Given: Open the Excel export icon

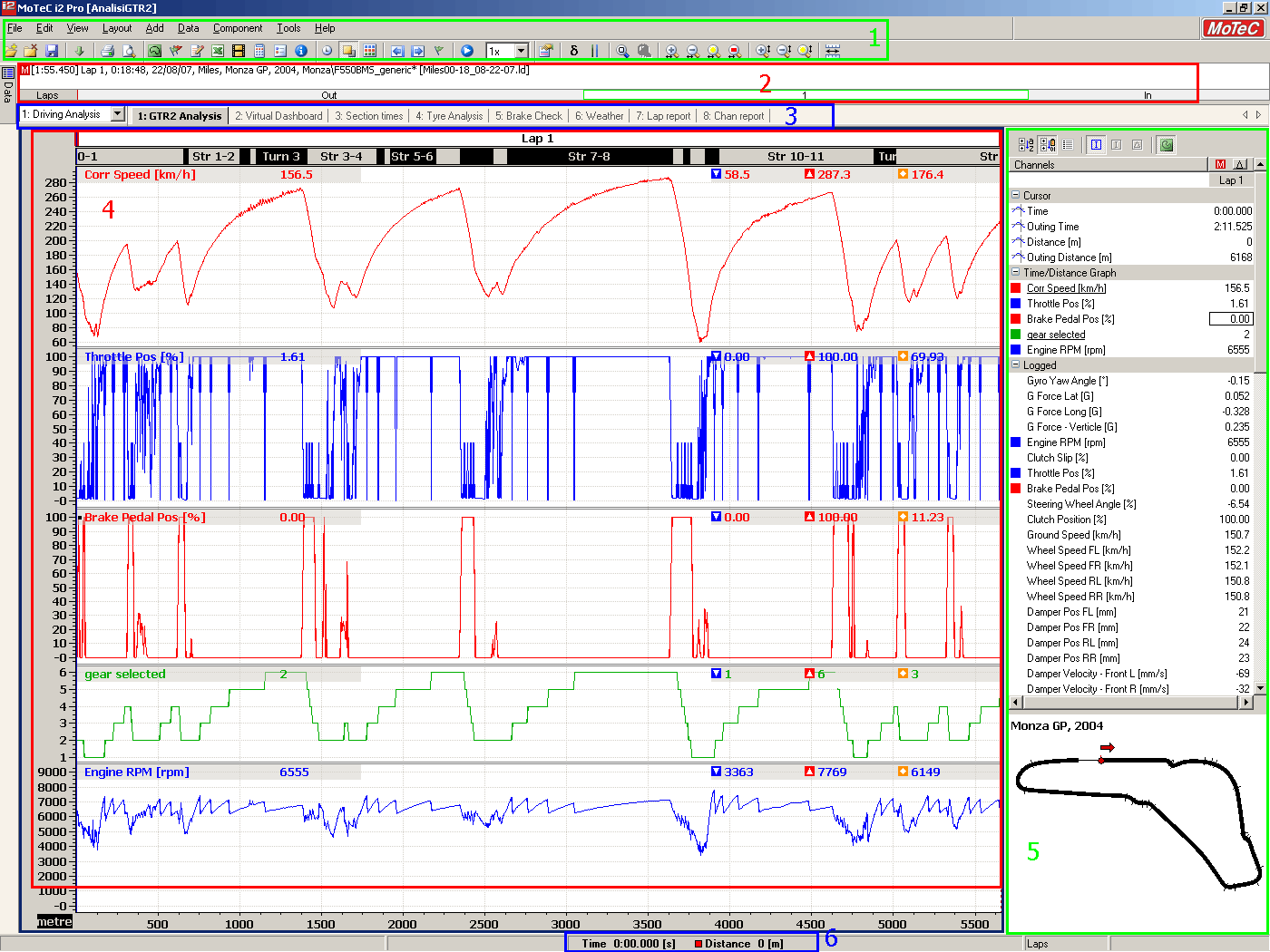Looking at the screenshot, I should (218, 51).
